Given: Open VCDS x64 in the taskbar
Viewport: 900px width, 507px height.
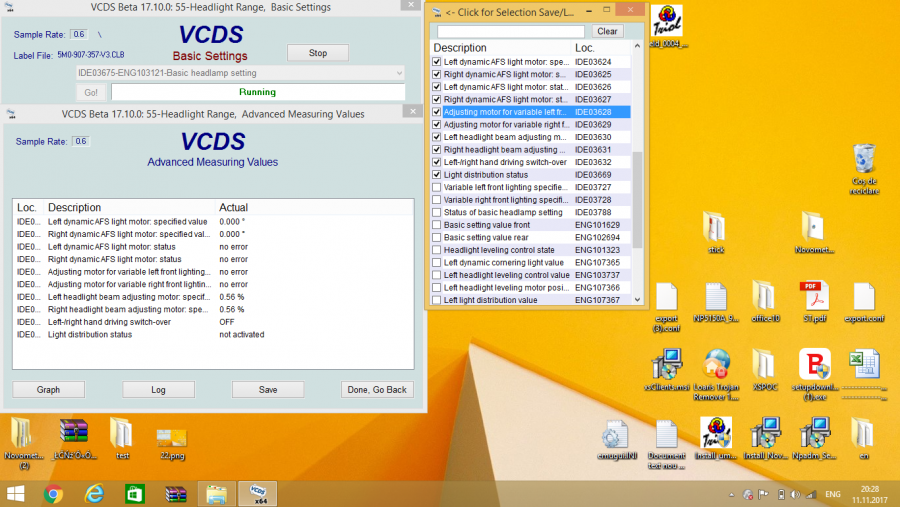Looking at the screenshot, I should (257, 492).
